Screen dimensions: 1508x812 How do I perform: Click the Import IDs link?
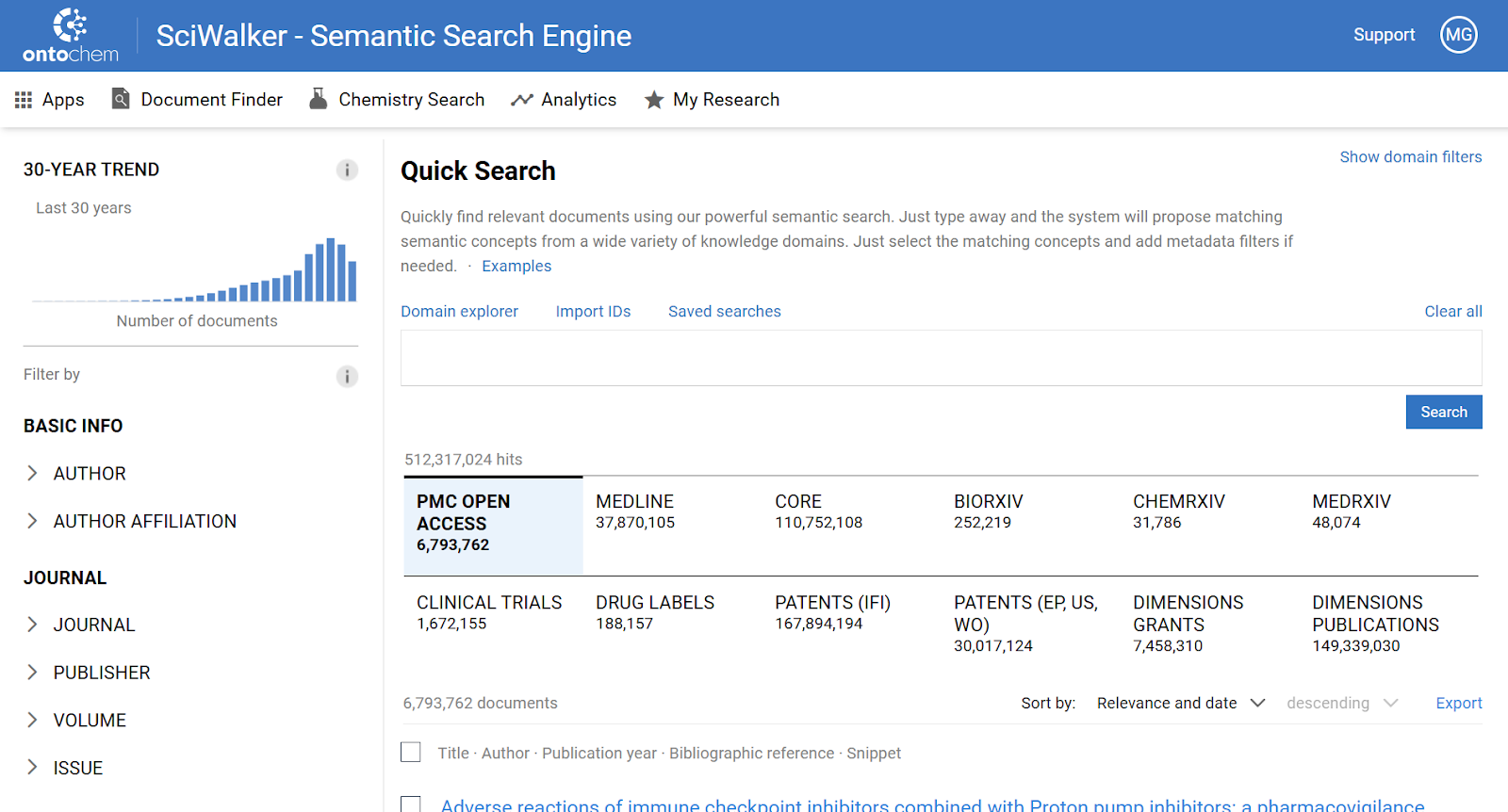(593, 311)
